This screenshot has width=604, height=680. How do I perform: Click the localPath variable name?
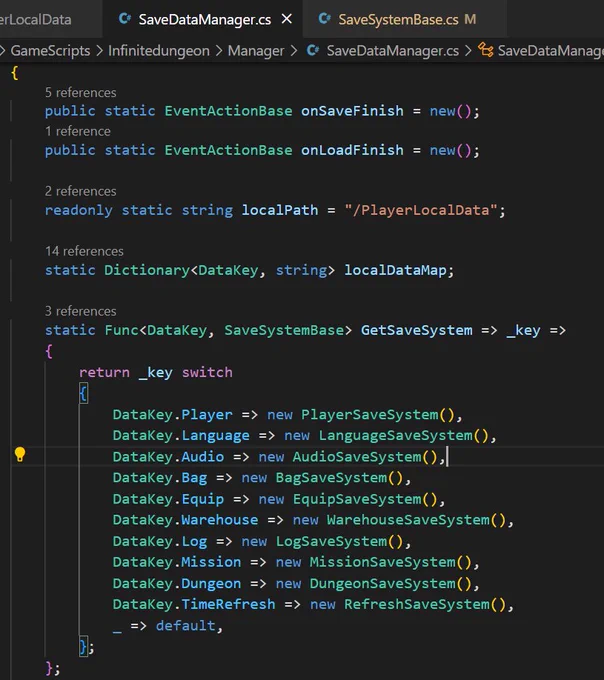280,210
